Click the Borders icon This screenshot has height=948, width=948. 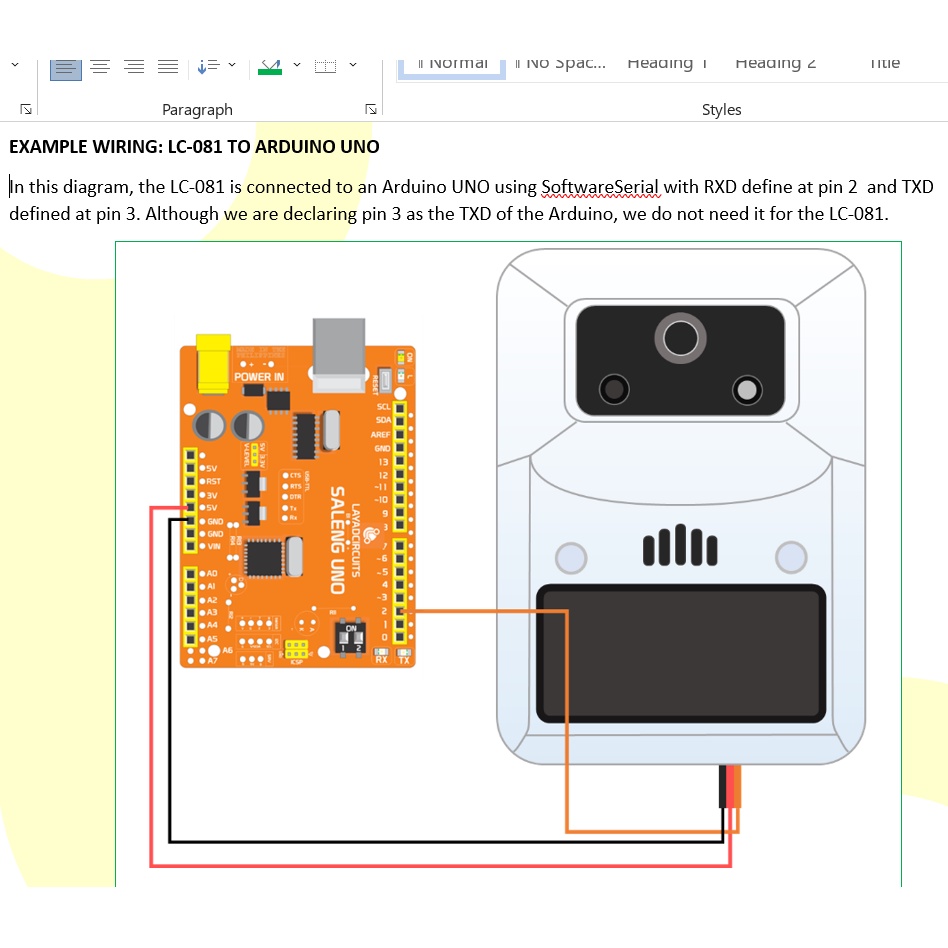pyautogui.click(x=325, y=66)
